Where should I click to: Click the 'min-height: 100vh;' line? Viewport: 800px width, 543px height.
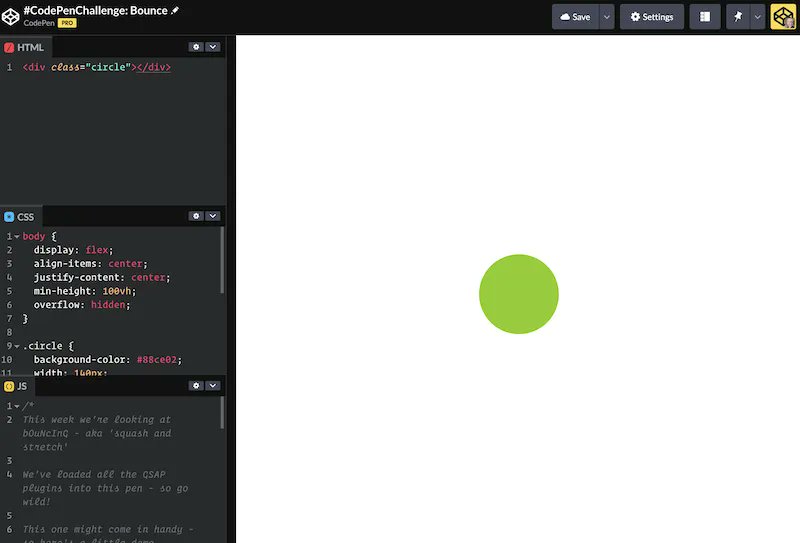pos(85,291)
